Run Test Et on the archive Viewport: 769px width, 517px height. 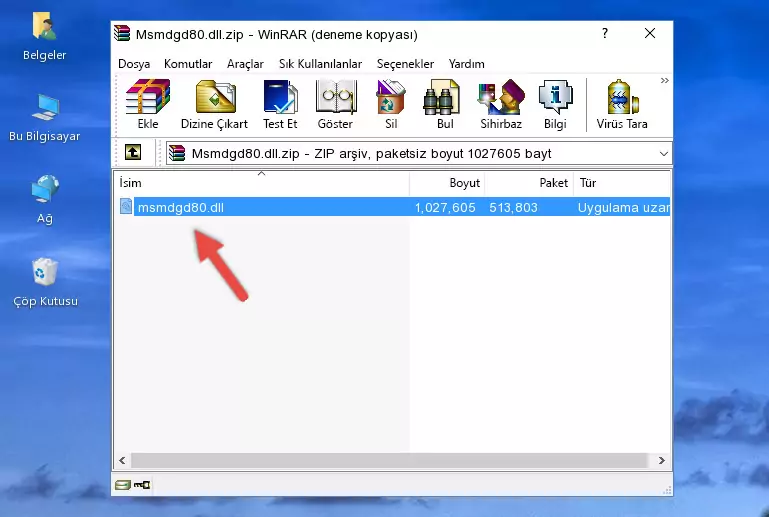tap(280, 104)
